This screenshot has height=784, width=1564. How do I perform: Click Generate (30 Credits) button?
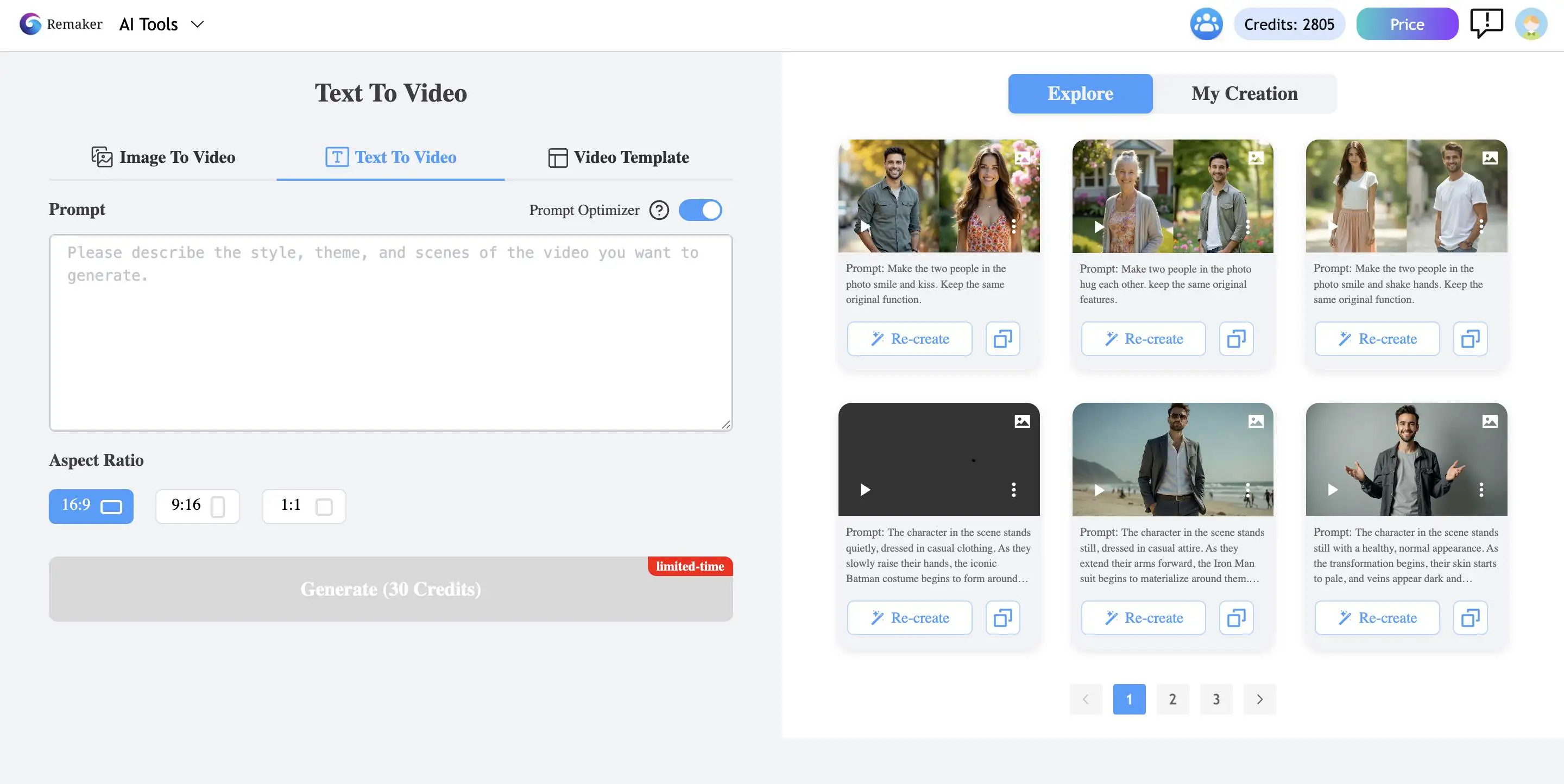coord(390,589)
